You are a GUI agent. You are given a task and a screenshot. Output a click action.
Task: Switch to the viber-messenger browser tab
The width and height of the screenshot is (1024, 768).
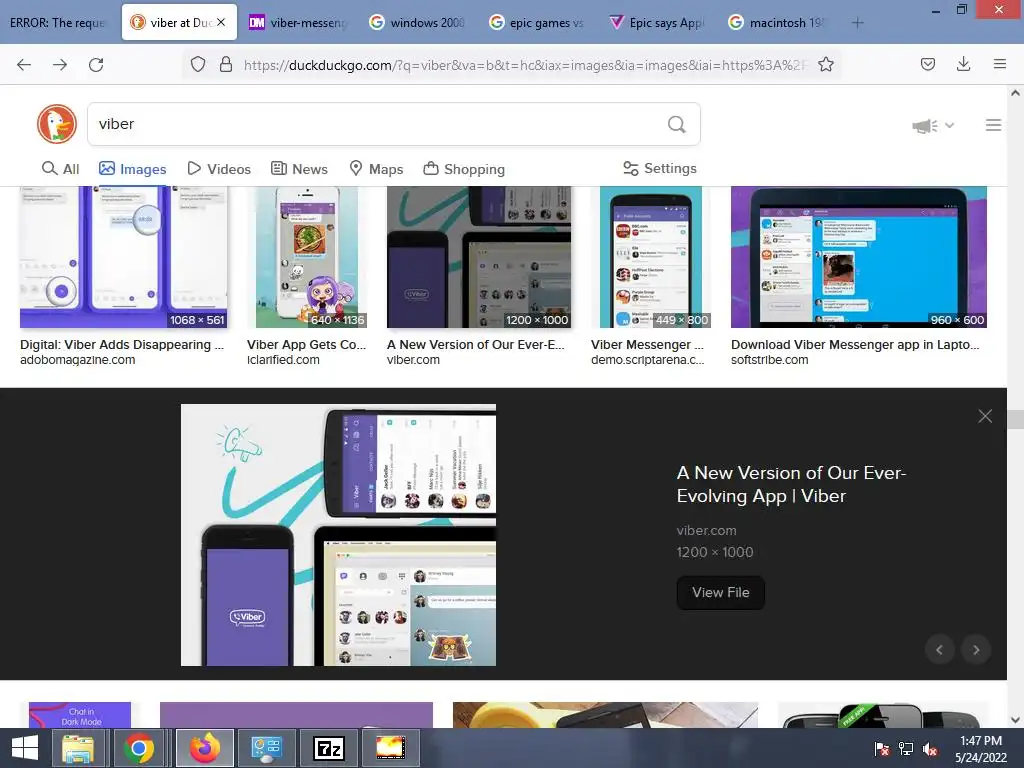pos(297,23)
